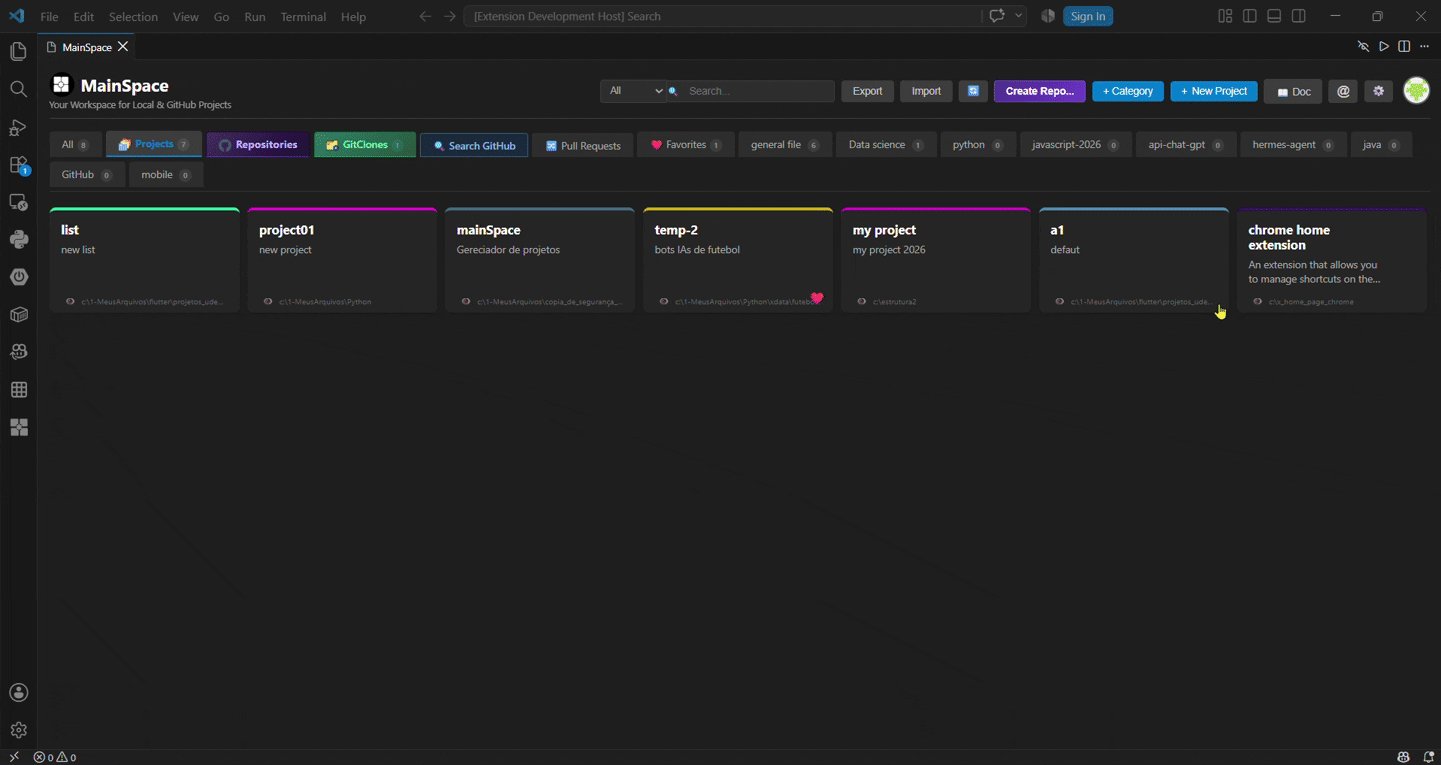
Task: Click the power-symbol hexagon activity bar icon
Action: (x=18, y=277)
